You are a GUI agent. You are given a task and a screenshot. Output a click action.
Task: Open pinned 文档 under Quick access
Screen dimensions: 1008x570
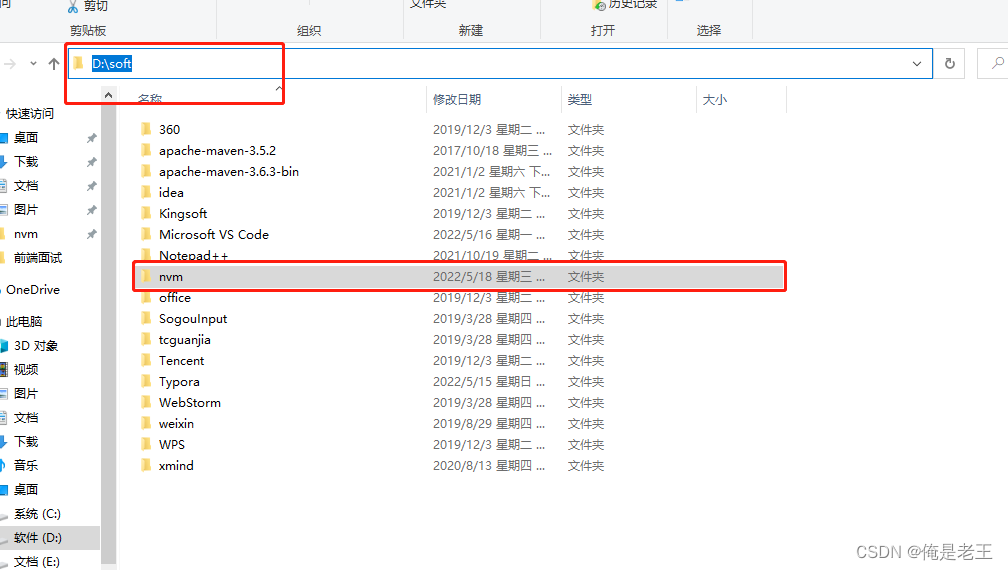26,186
